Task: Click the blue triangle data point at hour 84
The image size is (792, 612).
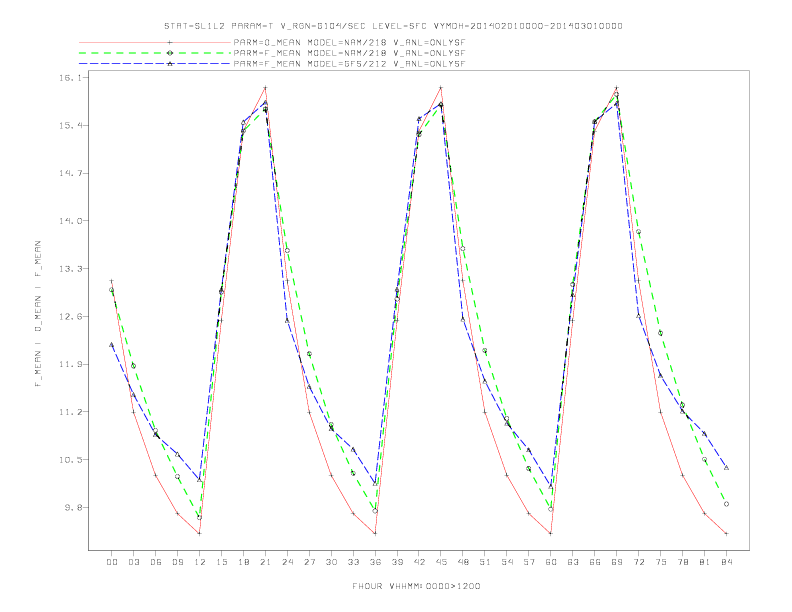Action: [x=726, y=468]
